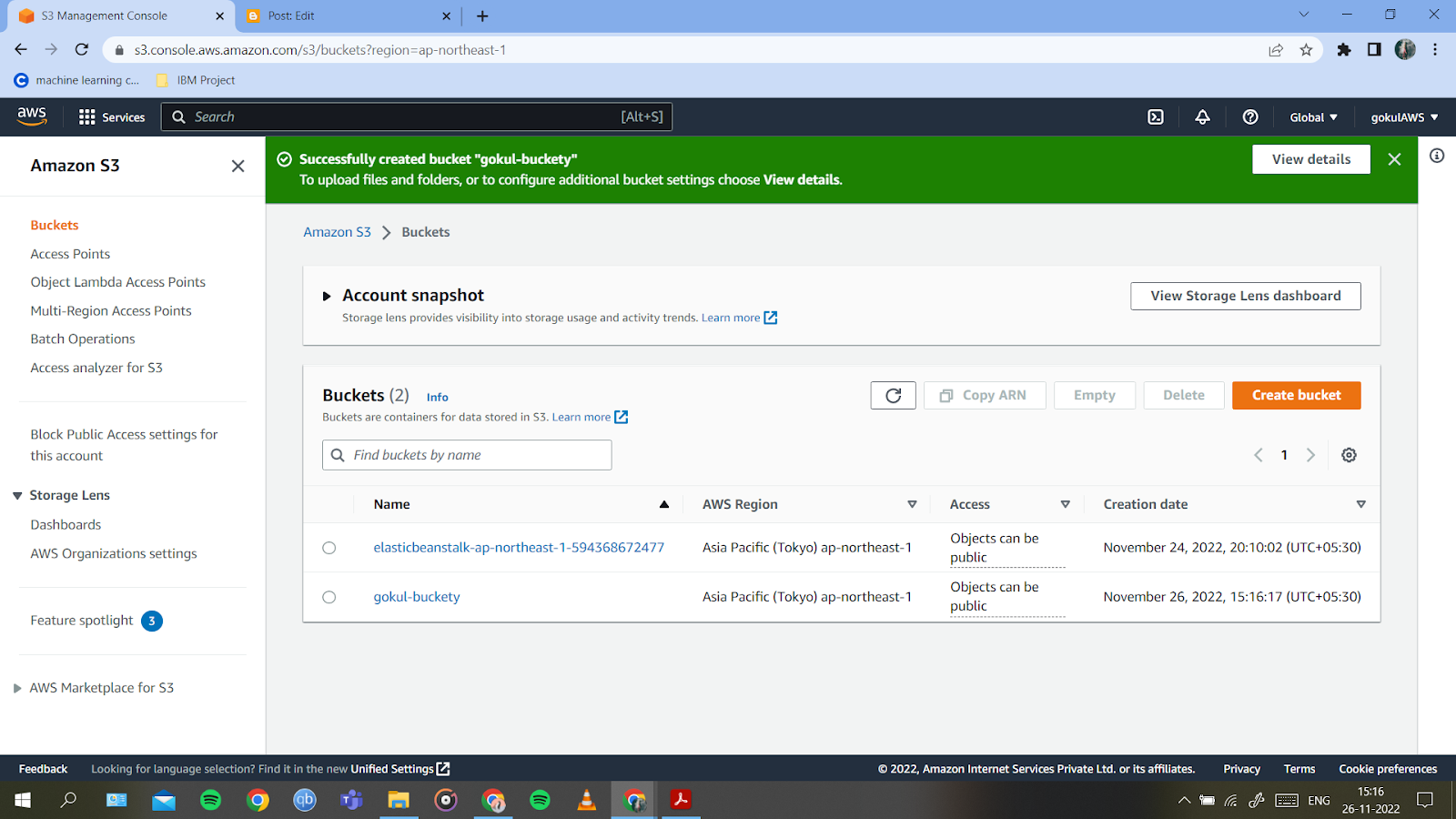Open the Services grid menu

point(112,117)
